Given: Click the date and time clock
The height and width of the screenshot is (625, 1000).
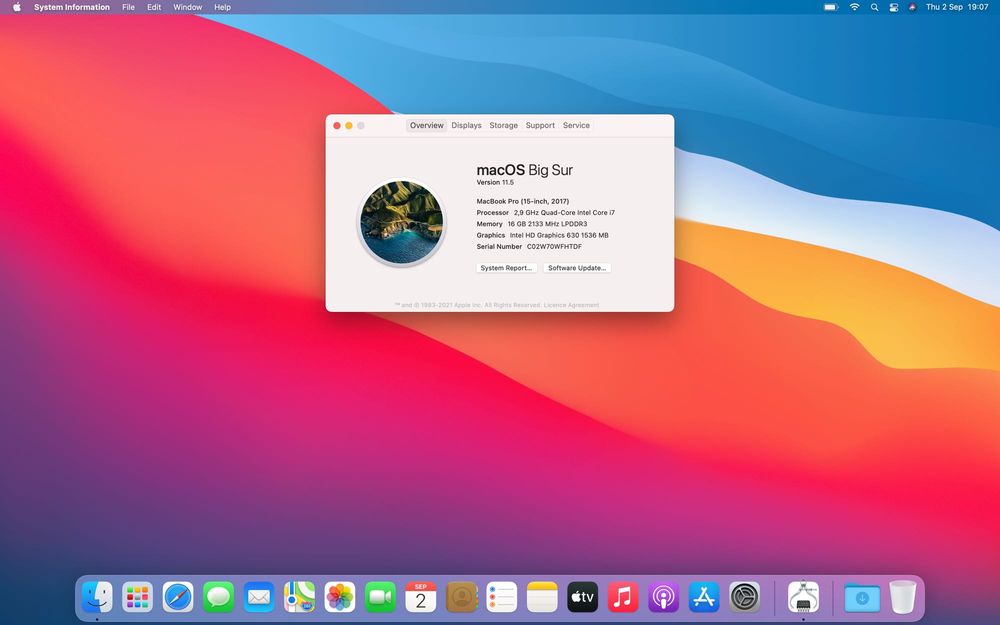Looking at the screenshot, I should coord(957,7).
